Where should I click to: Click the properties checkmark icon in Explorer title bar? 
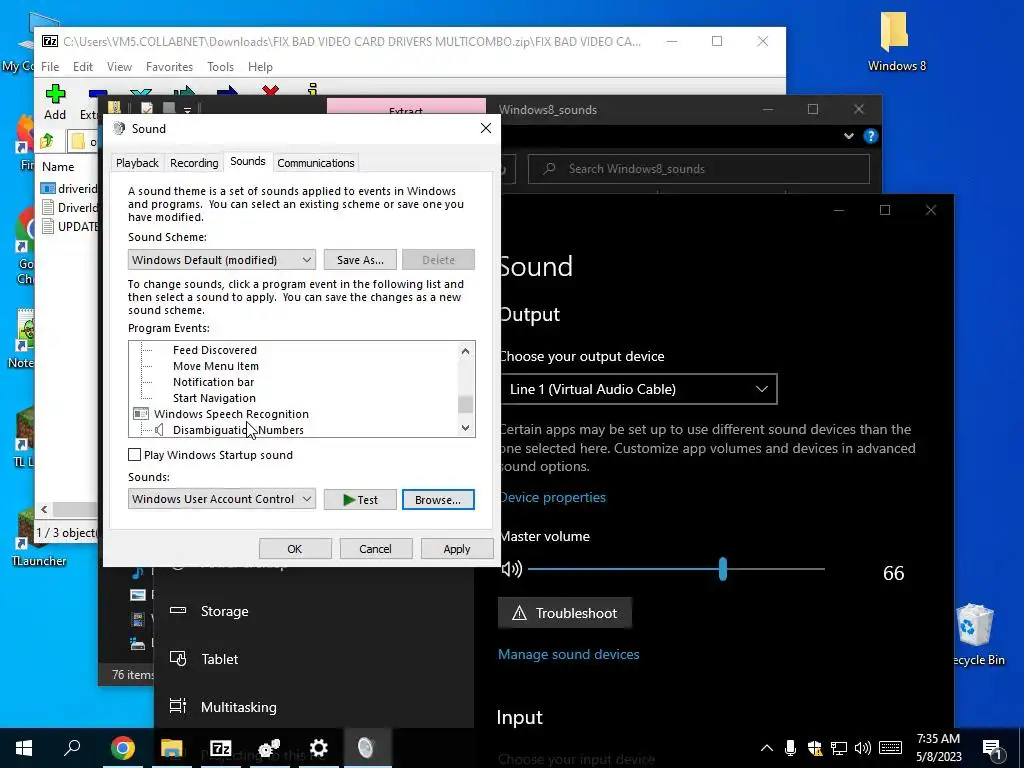(x=146, y=109)
